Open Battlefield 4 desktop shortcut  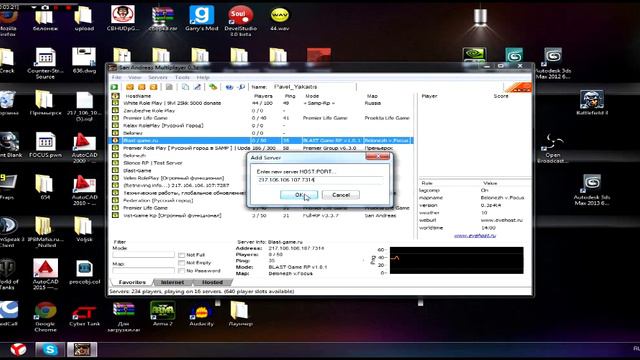click(x=592, y=103)
